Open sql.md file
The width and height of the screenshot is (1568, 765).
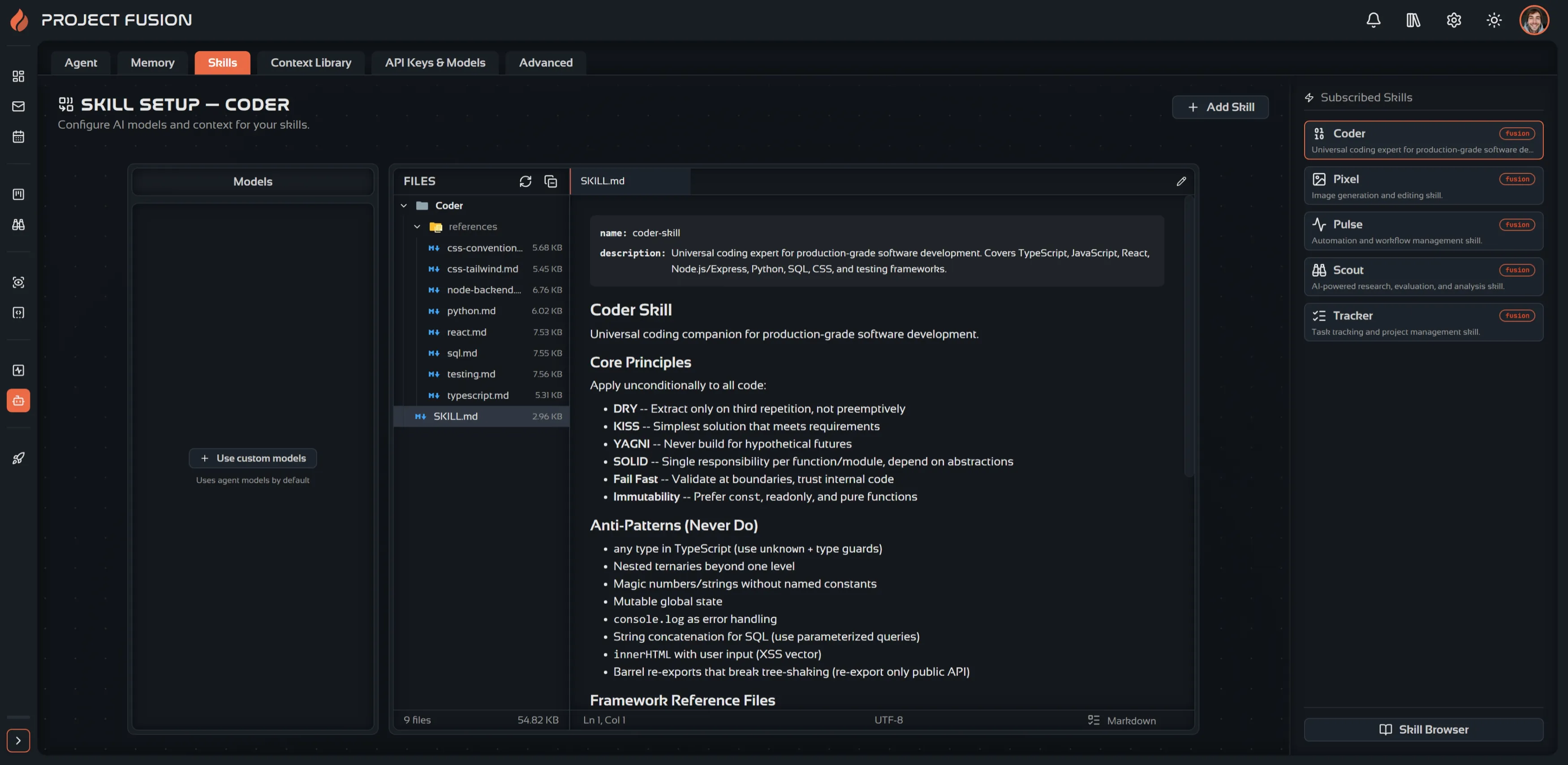(x=482, y=353)
